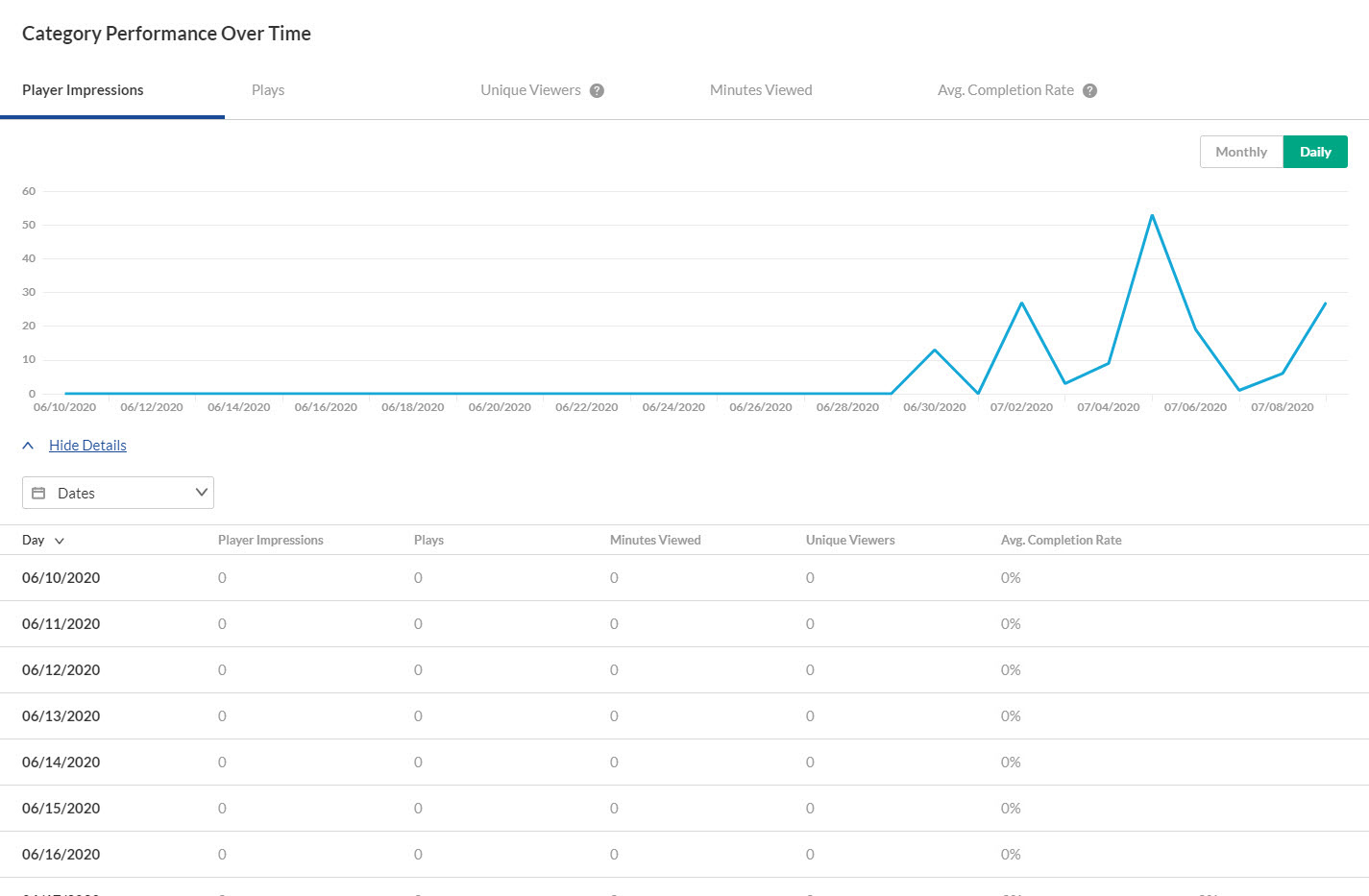Select the Avg. Completion Rate tab
Screen dimensions: 1369x896
point(1006,90)
